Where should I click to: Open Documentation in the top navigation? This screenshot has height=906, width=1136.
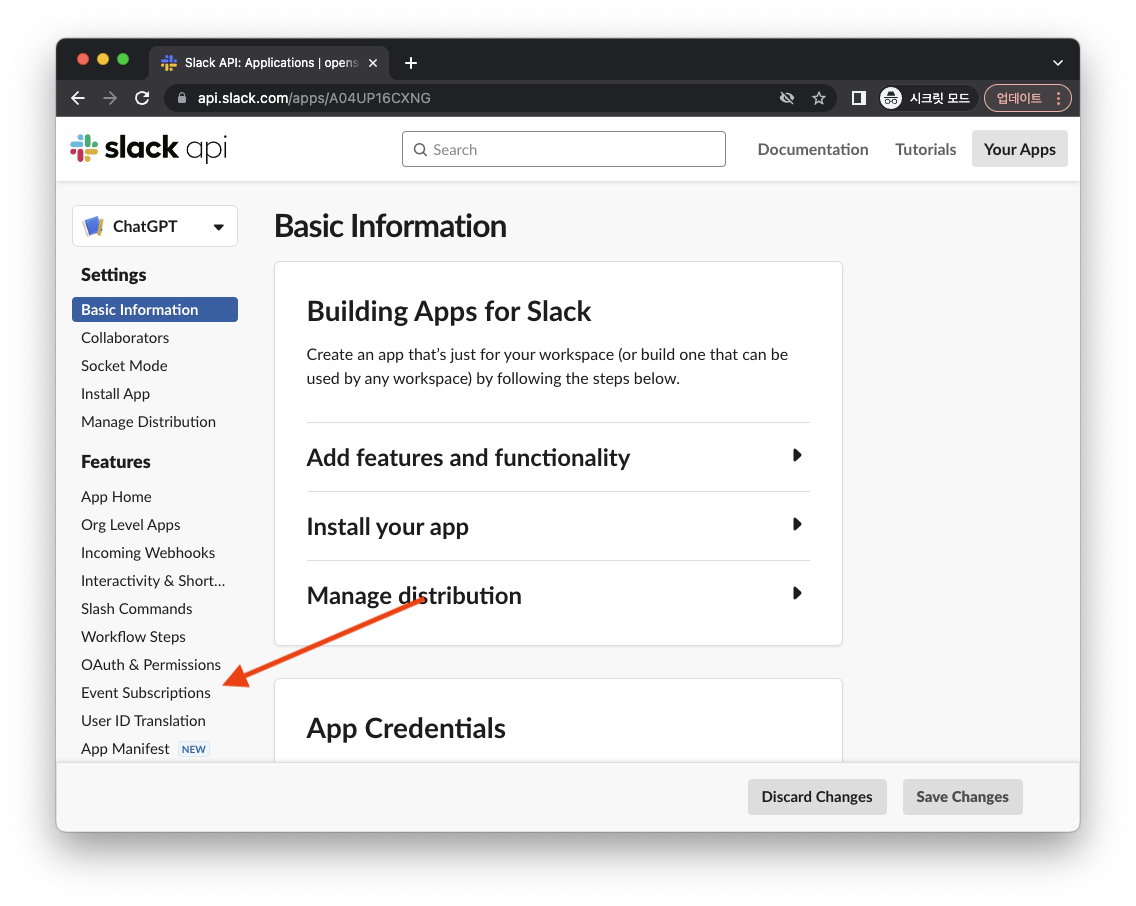click(813, 149)
